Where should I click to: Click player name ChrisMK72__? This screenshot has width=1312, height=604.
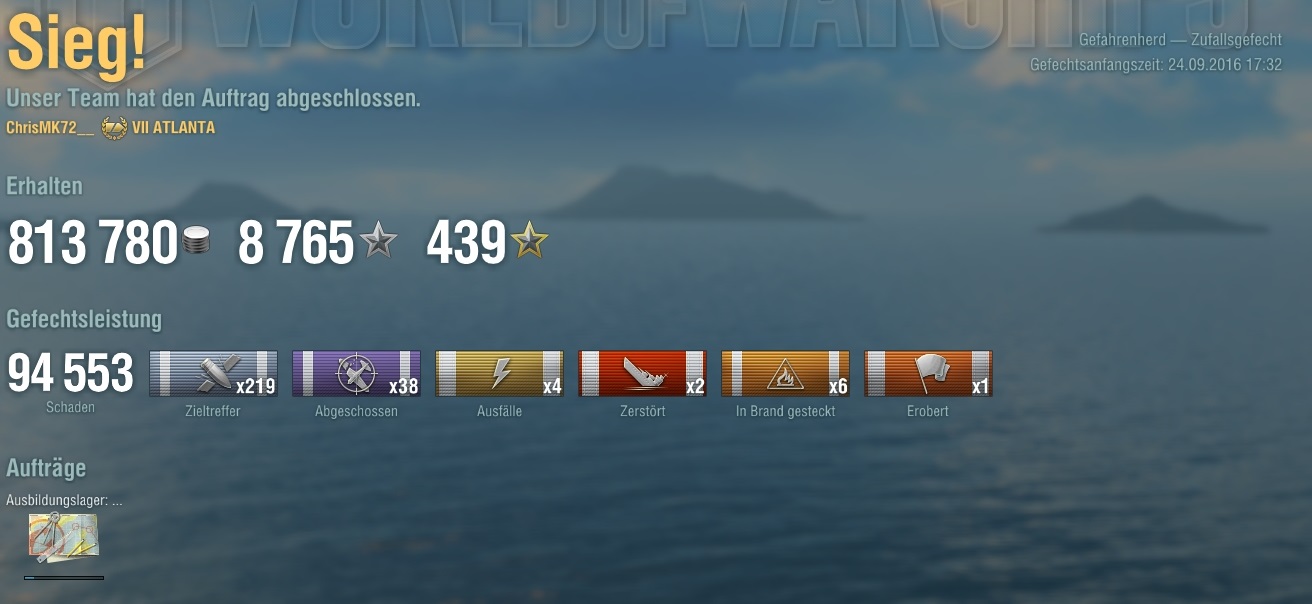click(50, 128)
